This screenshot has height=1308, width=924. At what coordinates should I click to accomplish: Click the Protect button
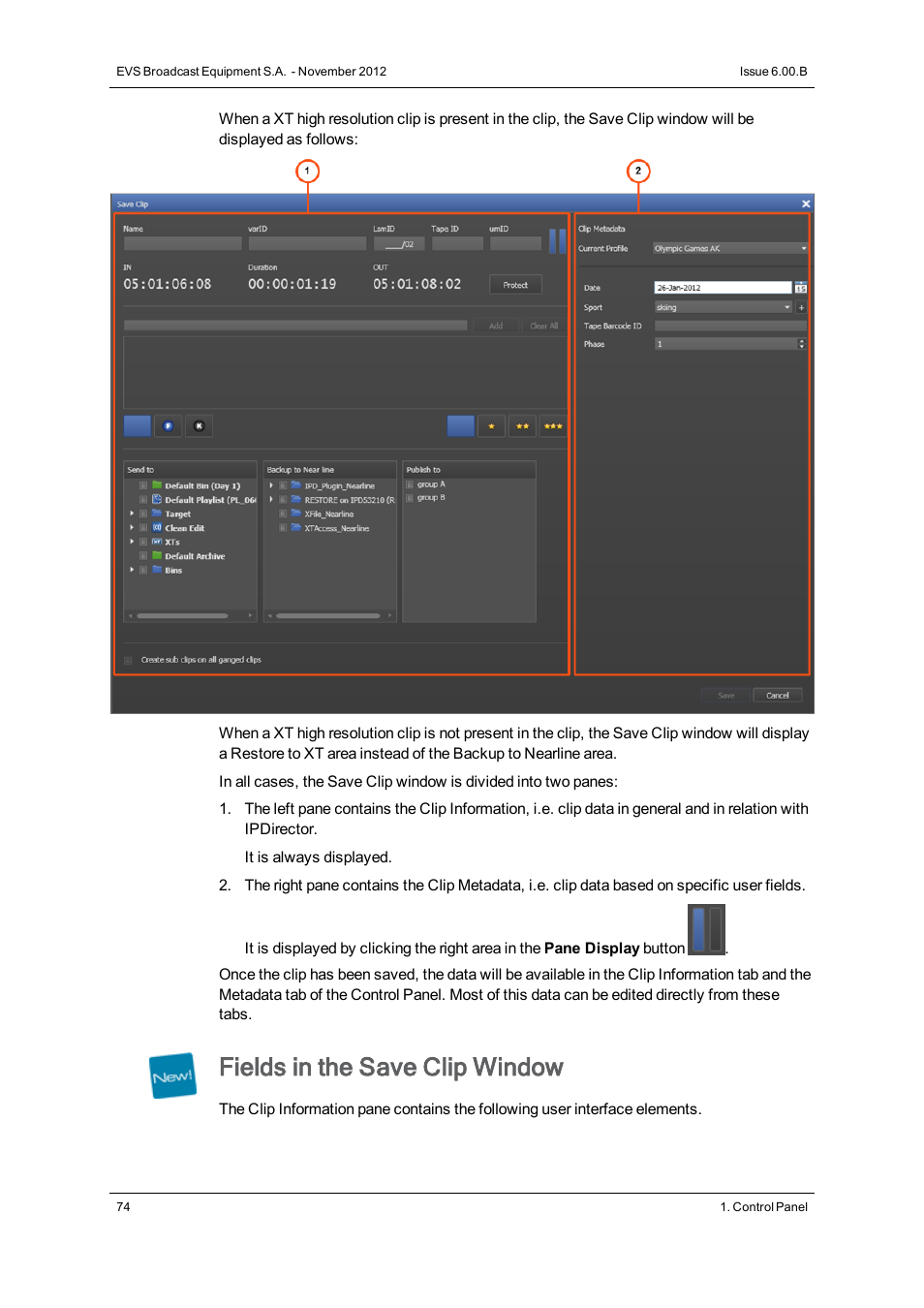click(x=515, y=285)
